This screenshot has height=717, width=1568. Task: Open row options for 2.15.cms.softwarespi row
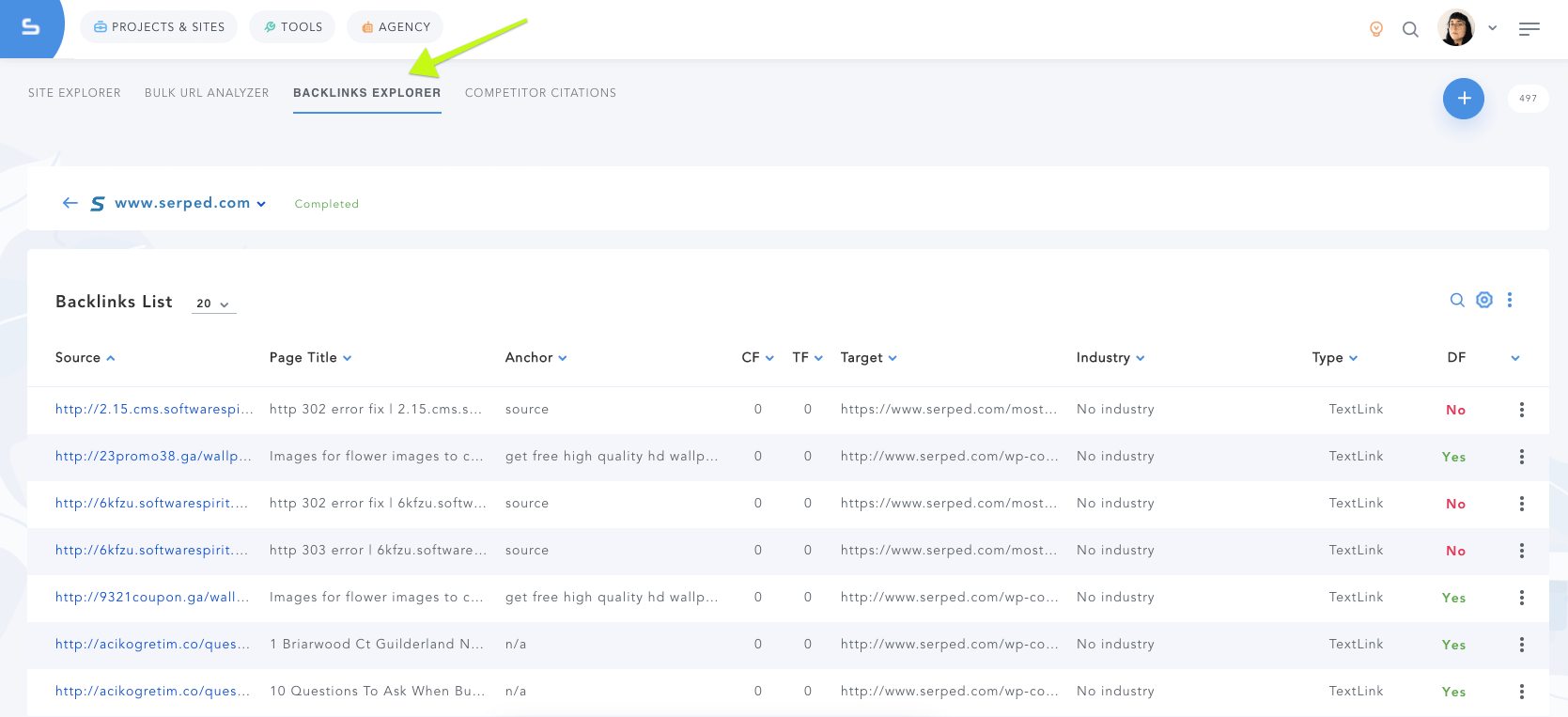coord(1522,410)
